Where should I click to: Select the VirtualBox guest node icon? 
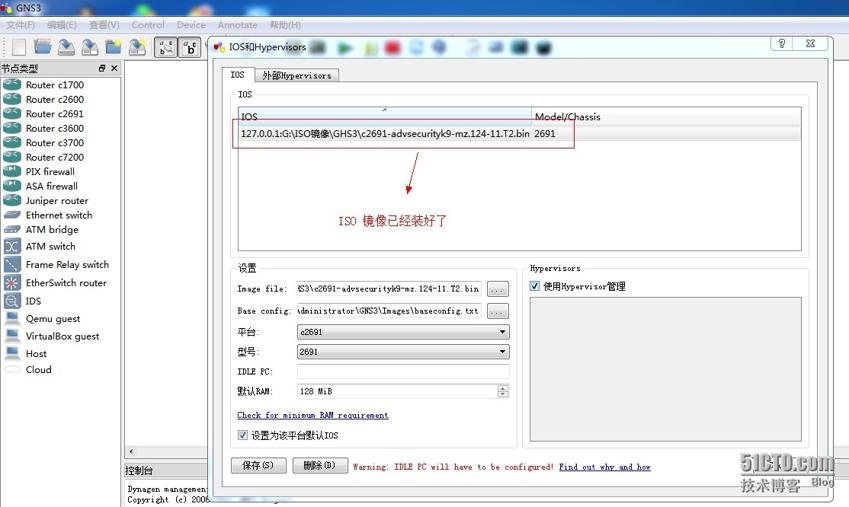[x=12, y=336]
